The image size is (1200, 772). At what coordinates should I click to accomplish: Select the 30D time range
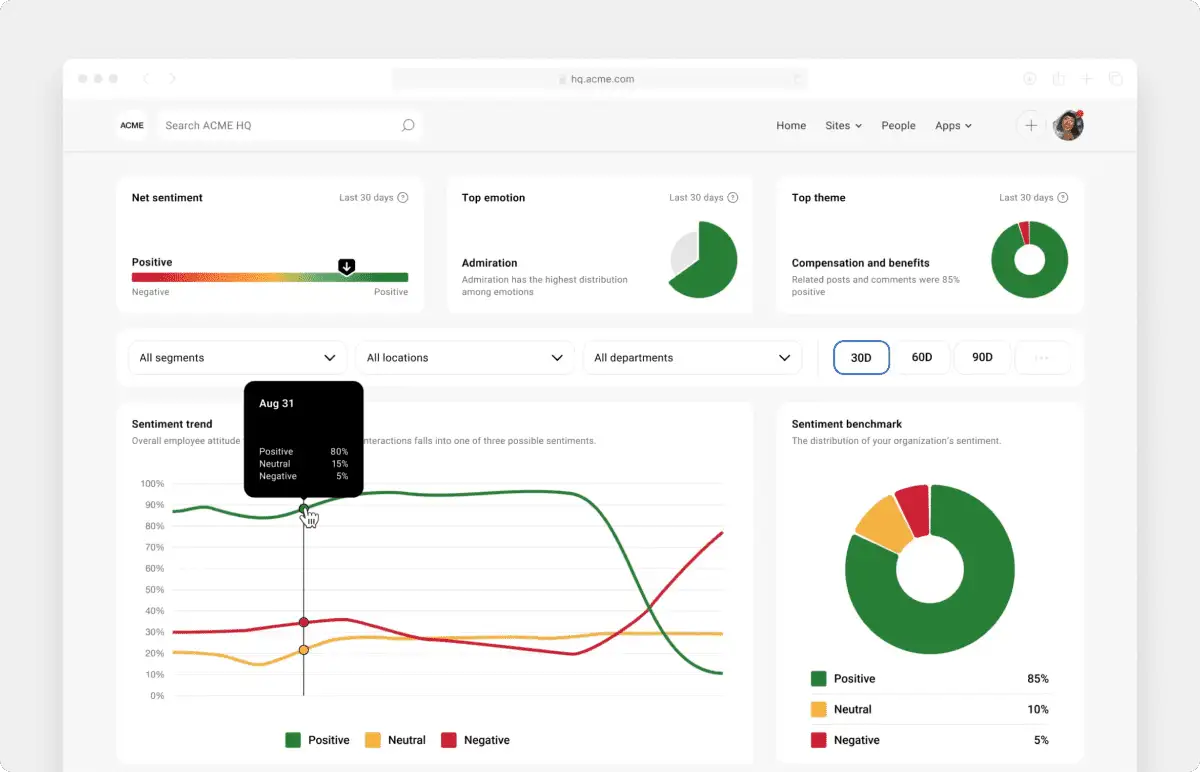tap(861, 358)
